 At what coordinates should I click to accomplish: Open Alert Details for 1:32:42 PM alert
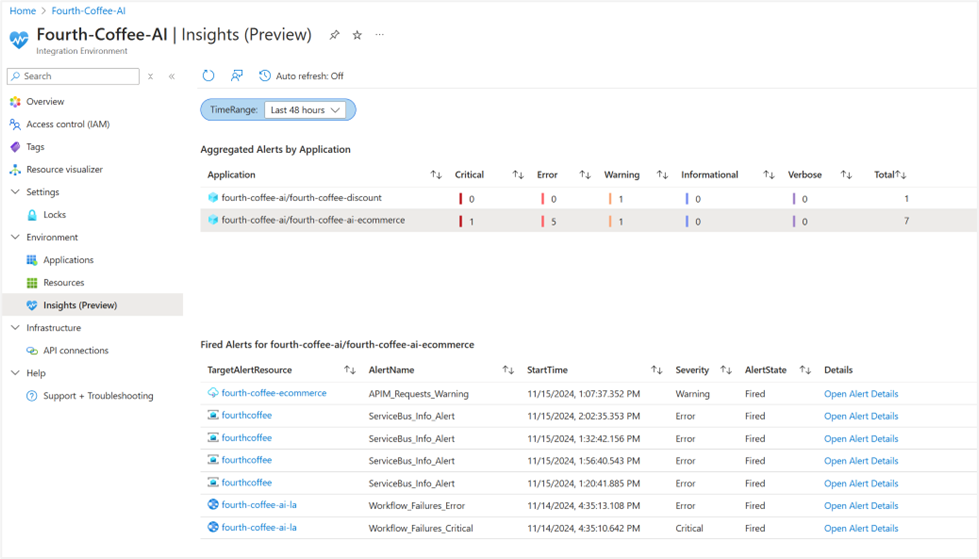point(861,439)
